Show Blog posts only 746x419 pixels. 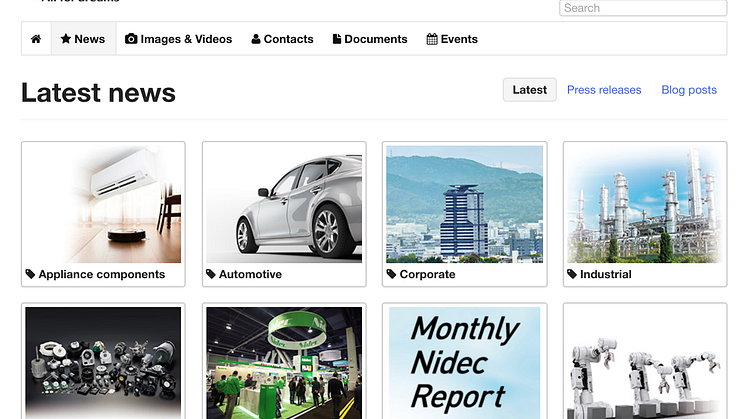coord(689,90)
